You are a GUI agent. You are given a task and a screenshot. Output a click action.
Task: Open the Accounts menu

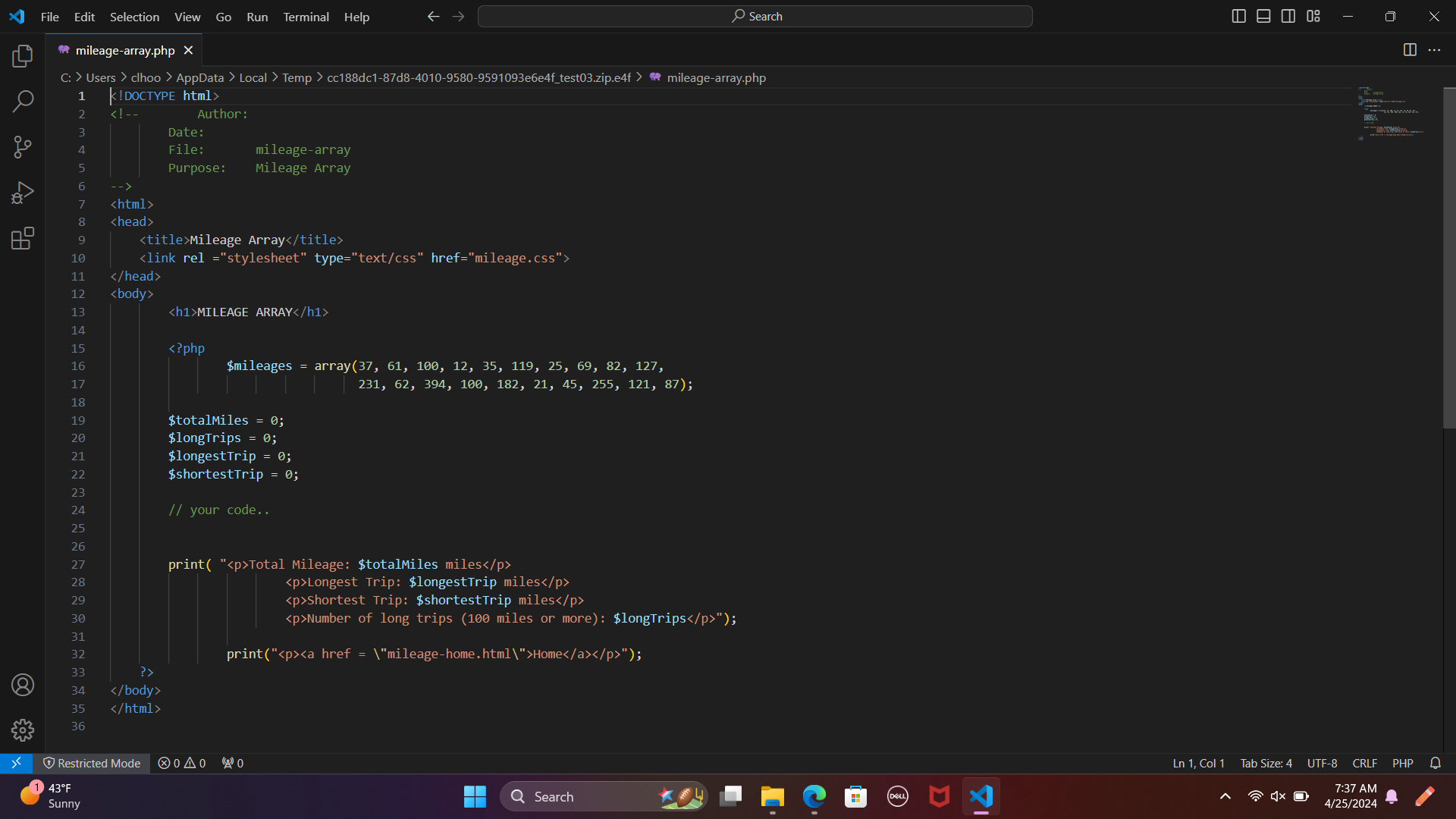point(22,684)
